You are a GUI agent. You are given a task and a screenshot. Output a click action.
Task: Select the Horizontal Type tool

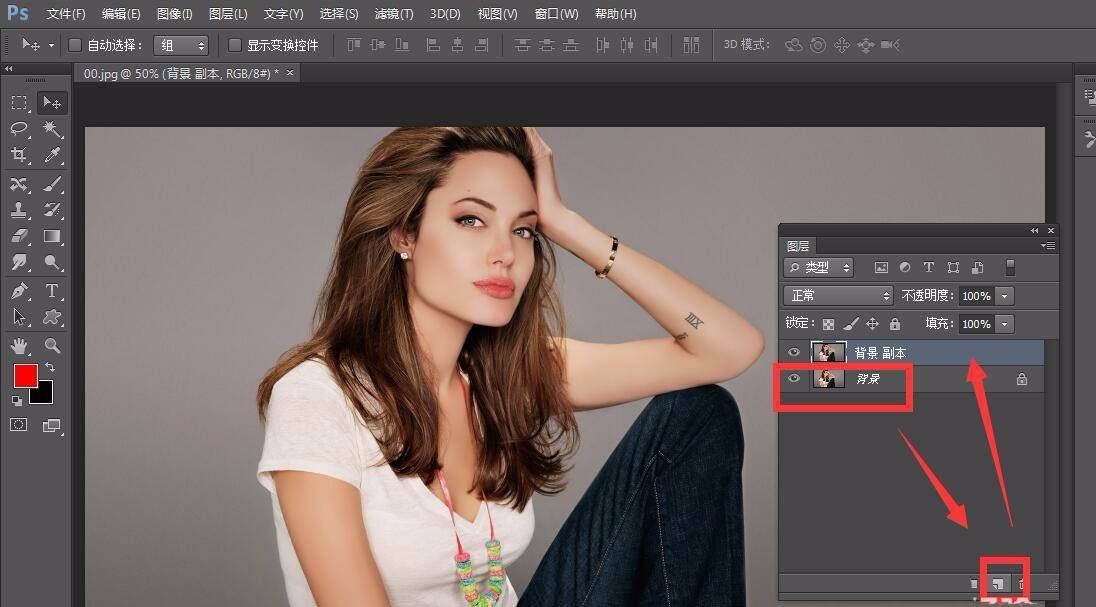point(53,290)
